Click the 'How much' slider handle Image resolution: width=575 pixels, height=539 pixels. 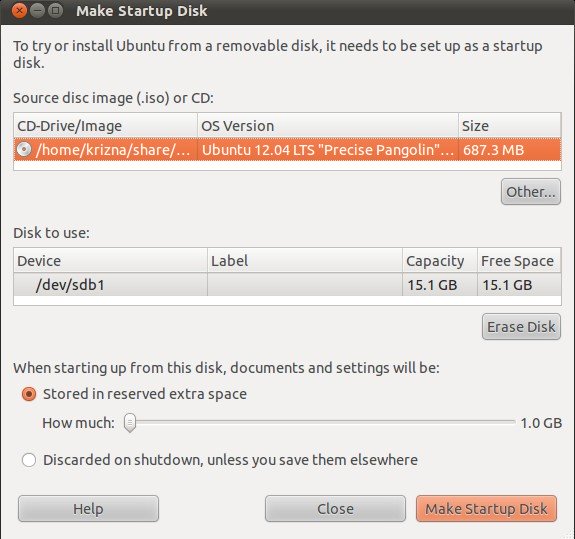point(130,423)
